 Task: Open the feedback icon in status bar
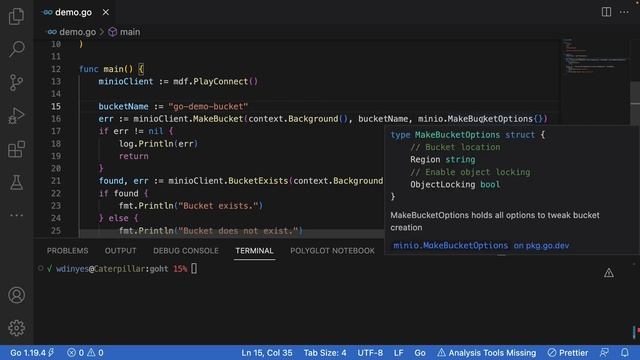pyautogui.click(x=604, y=353)
